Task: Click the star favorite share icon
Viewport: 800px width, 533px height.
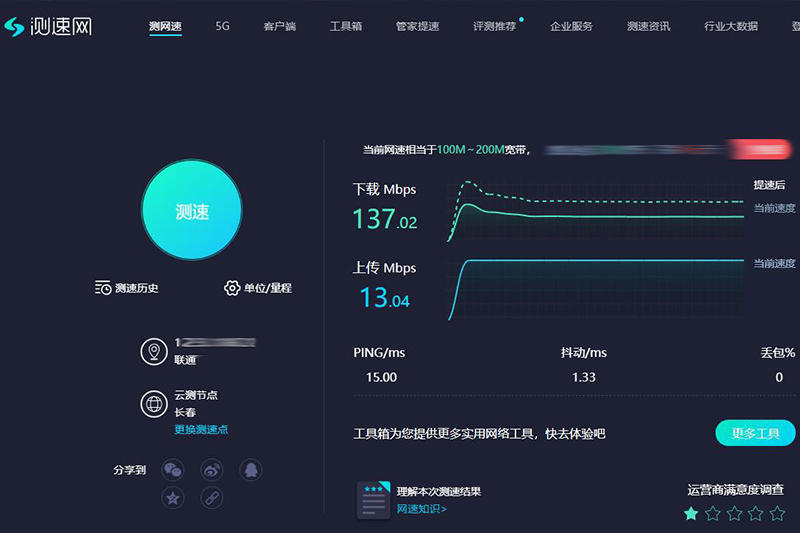Action: [173, 497]
